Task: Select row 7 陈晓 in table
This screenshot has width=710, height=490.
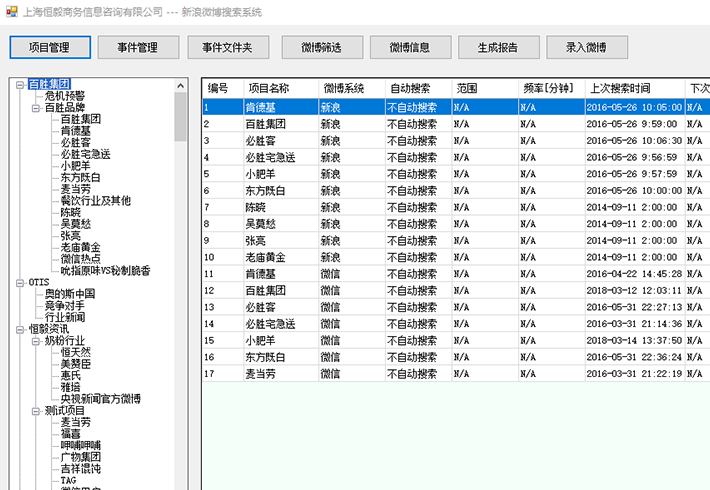Action: point(456,207)
